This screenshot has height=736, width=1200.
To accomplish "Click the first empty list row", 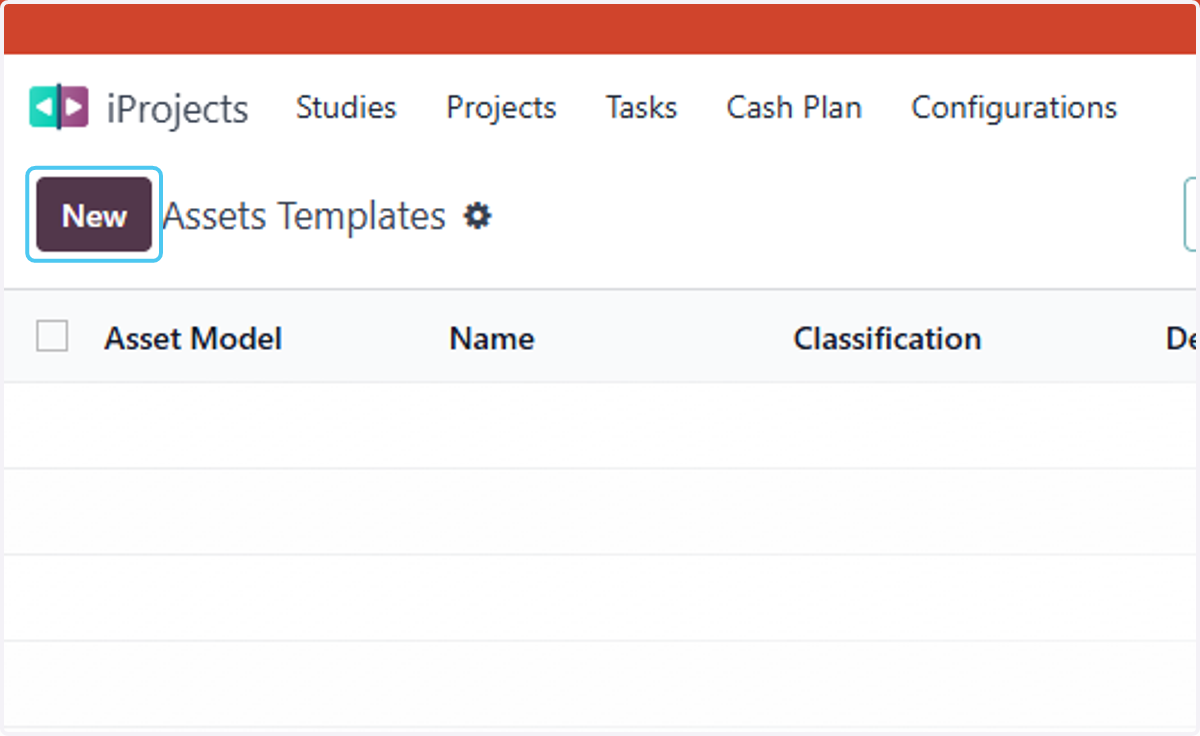I will [602, 425].
